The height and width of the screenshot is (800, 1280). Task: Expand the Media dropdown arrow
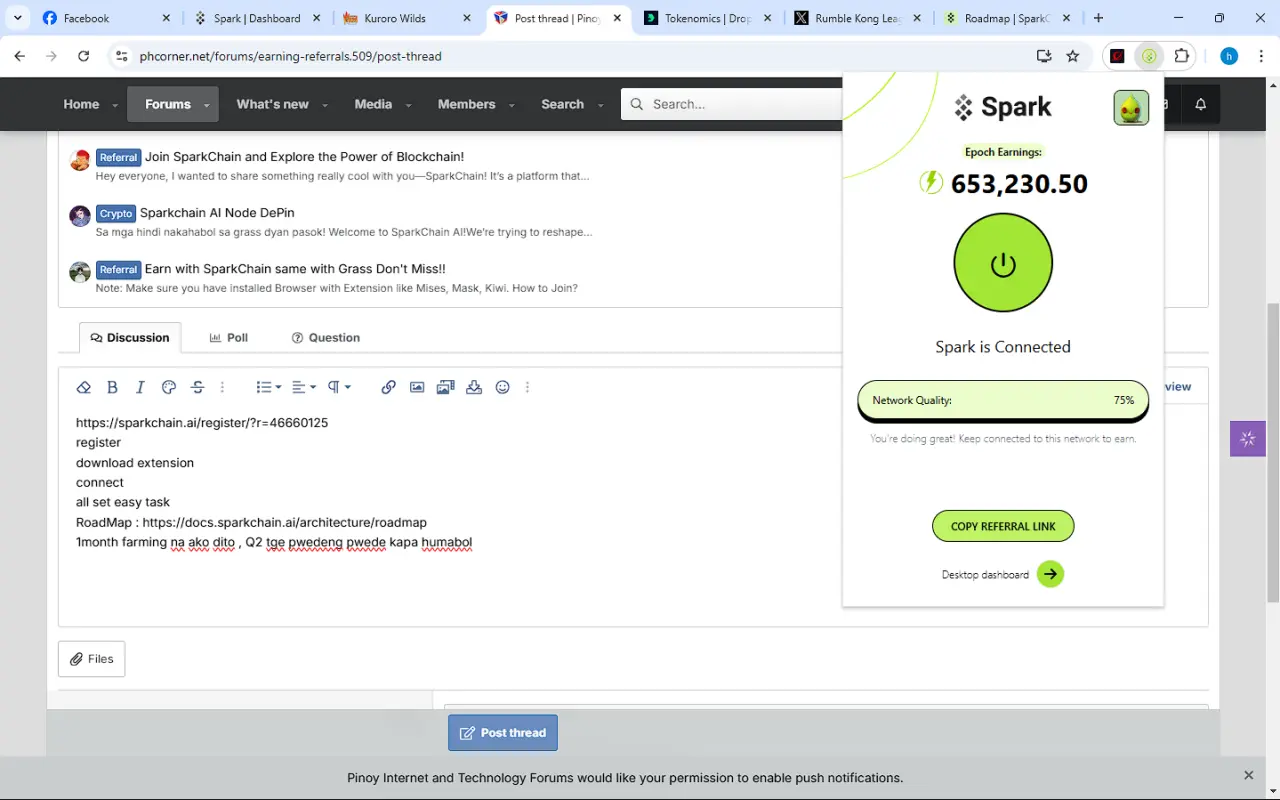(408, 105)
